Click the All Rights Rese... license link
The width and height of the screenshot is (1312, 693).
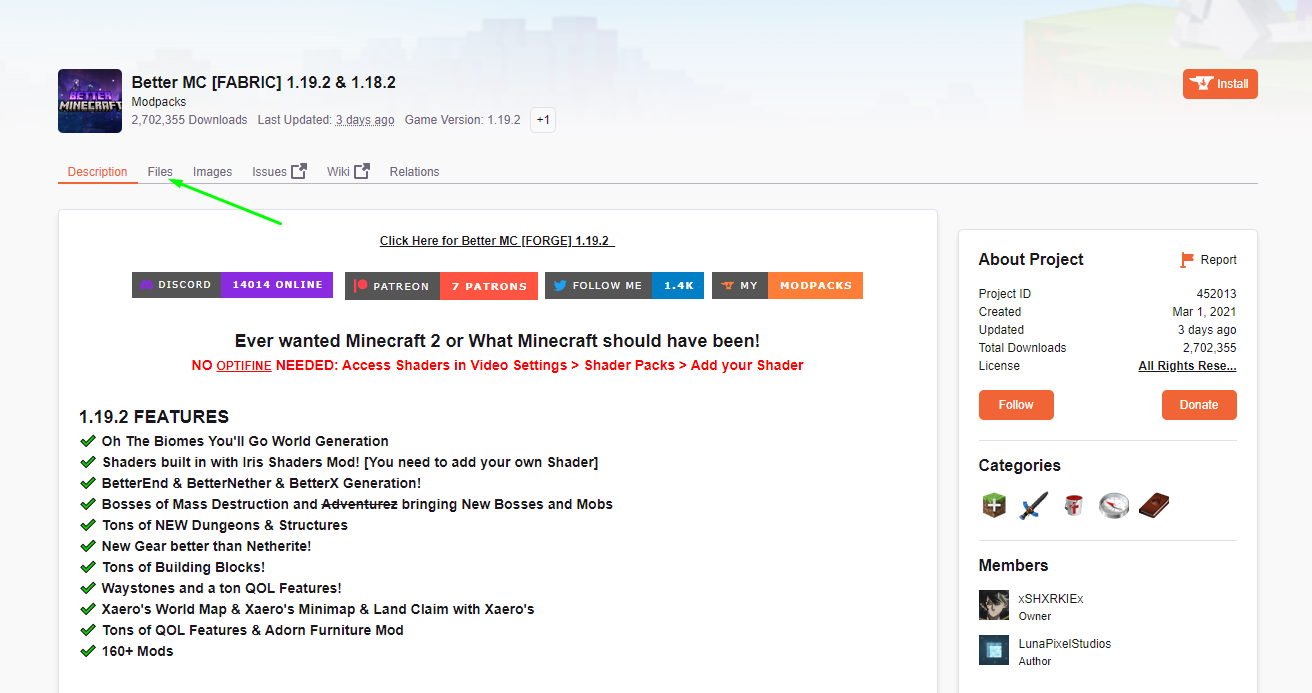[x=1187, y=366]
